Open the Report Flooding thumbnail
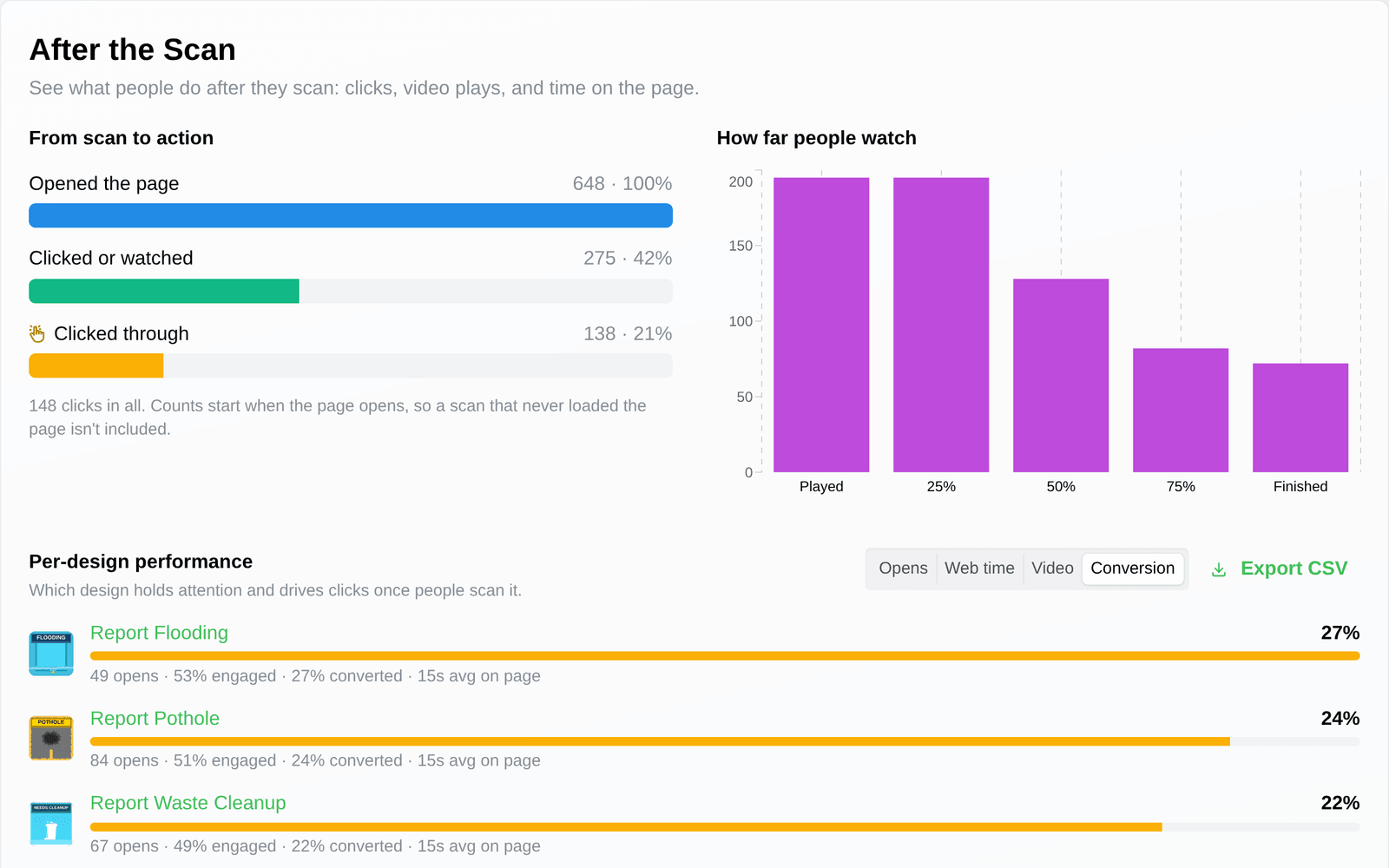This screenshot has width=1389, height=868. point(51,654)
